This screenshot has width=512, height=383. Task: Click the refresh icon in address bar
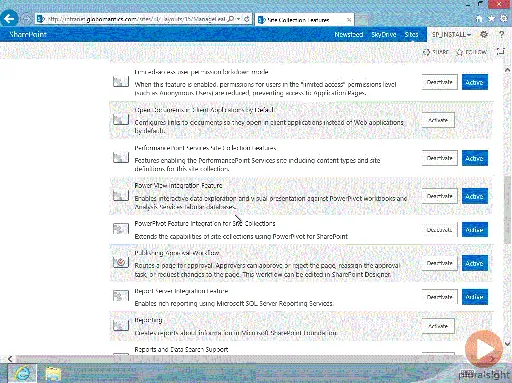(x=247, y=19)
